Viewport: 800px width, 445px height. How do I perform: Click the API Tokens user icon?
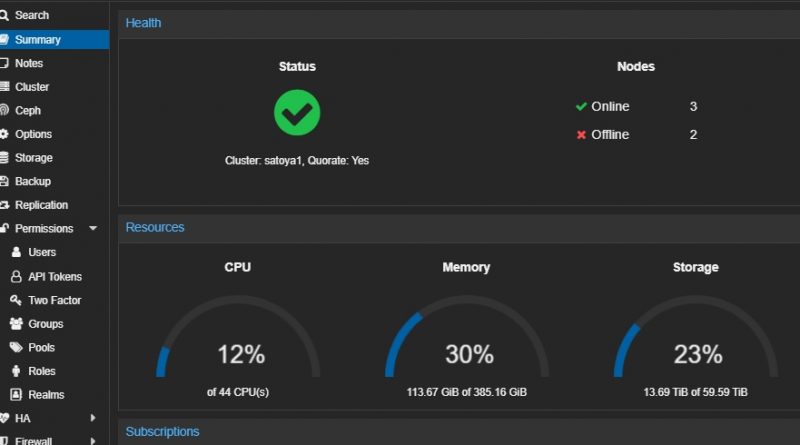click(x=16, y=276)
